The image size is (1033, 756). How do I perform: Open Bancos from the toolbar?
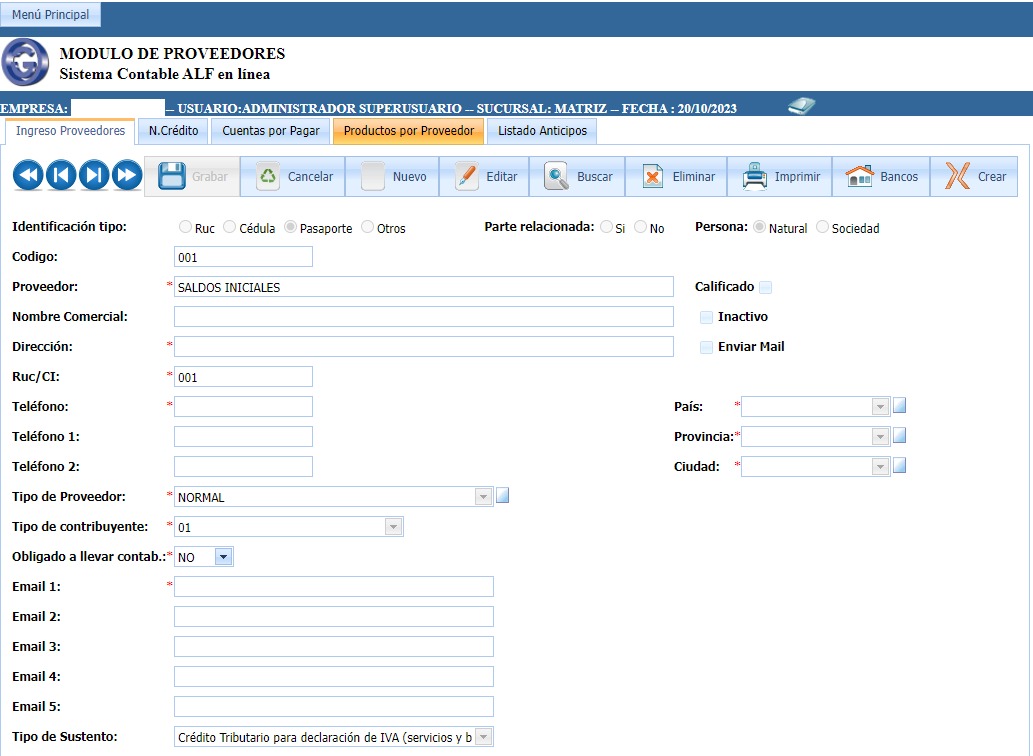tap(859, 177)
